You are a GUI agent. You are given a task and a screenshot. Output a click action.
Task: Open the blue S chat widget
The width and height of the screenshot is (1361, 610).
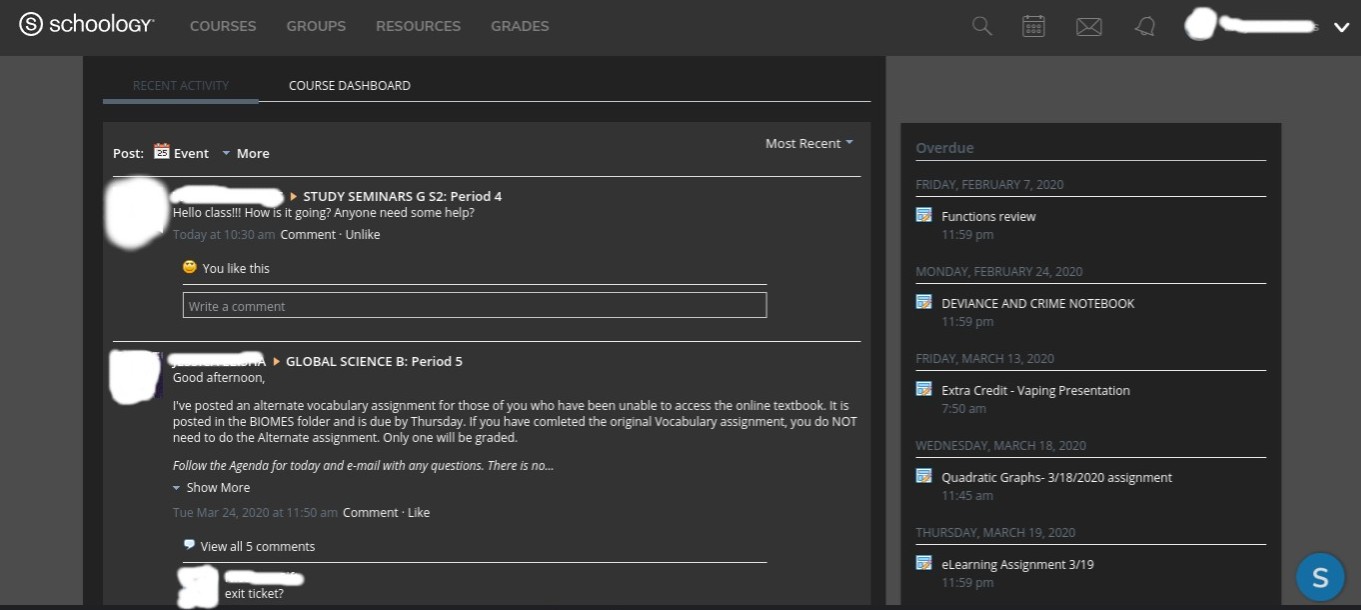(1319, 577)
